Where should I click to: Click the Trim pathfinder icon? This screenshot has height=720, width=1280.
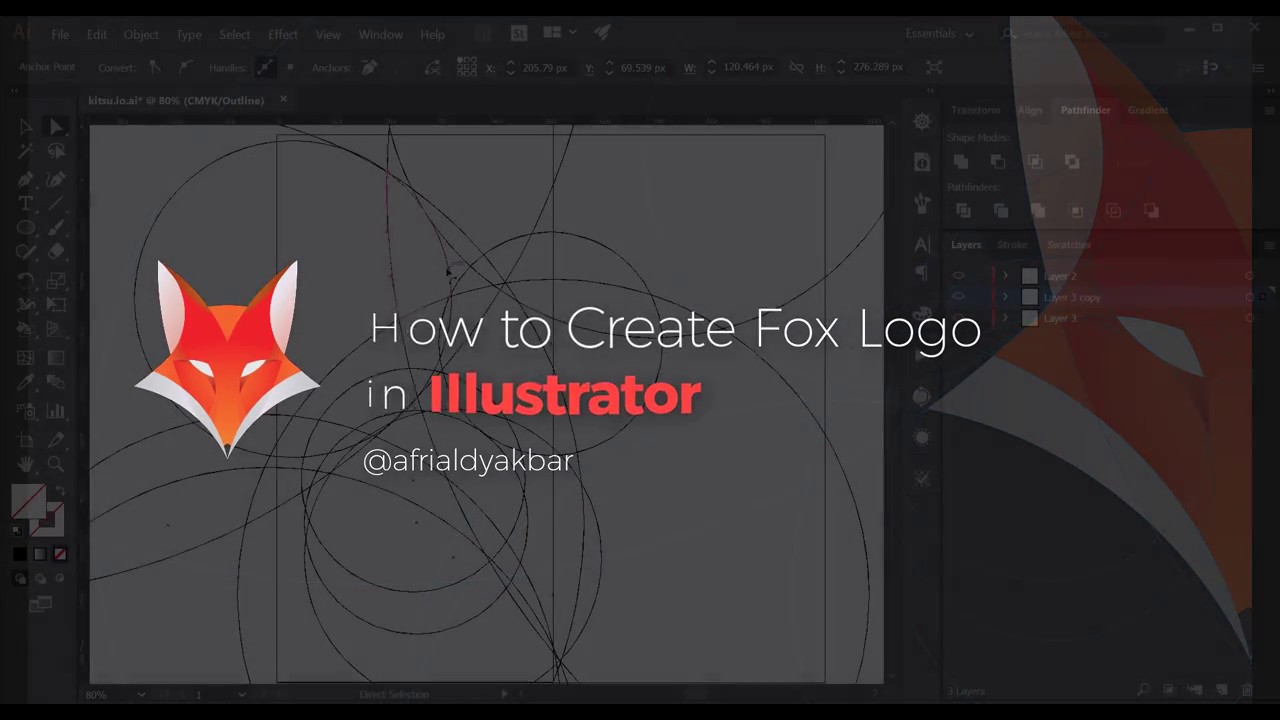[1000, 210]
